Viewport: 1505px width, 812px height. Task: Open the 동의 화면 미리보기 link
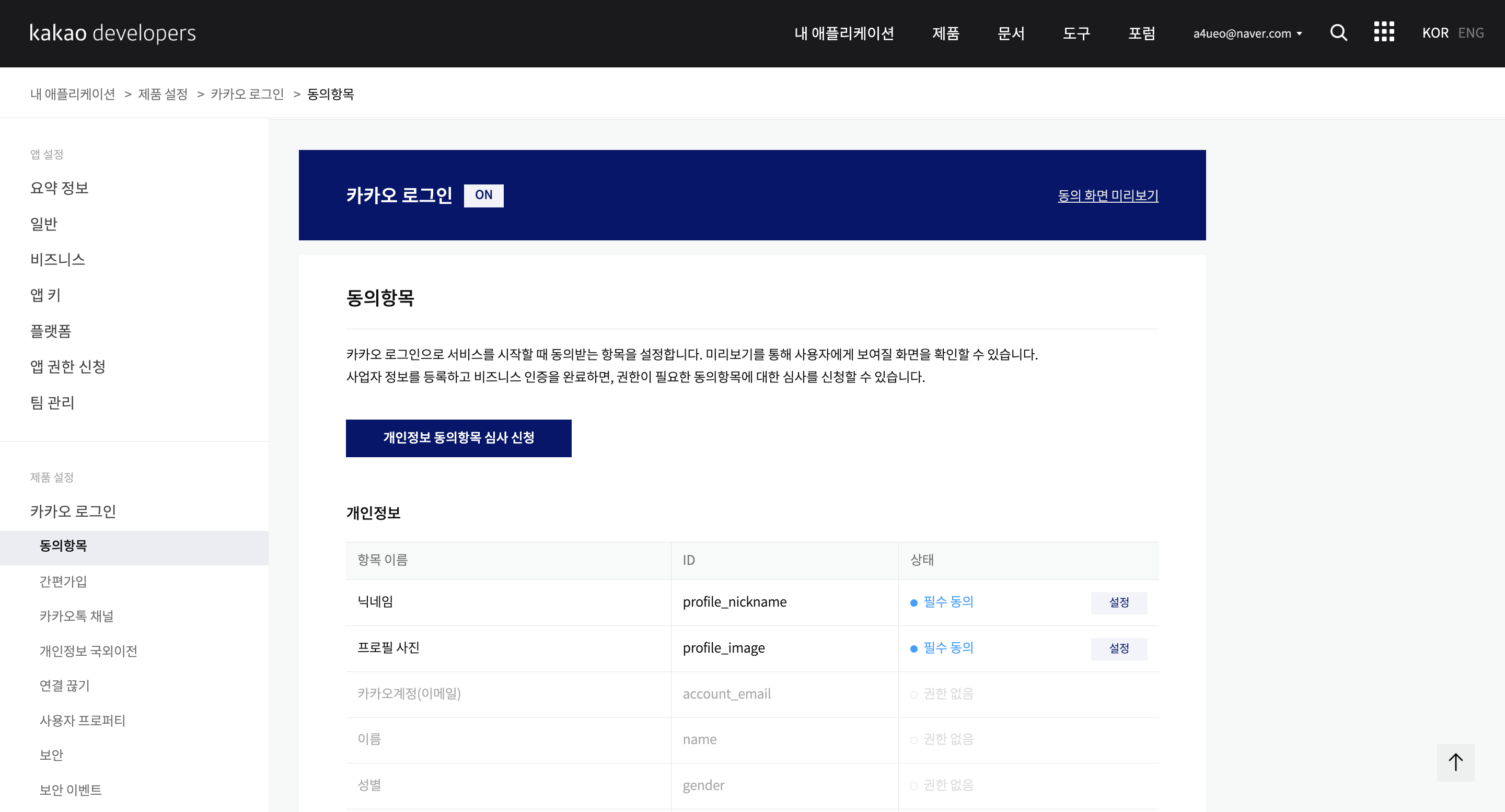click(x=1108, y=195)
